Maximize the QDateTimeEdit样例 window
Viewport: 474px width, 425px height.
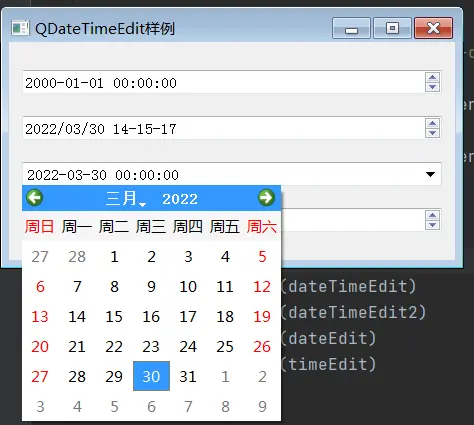pyautogui.click(x=392, y=28)
